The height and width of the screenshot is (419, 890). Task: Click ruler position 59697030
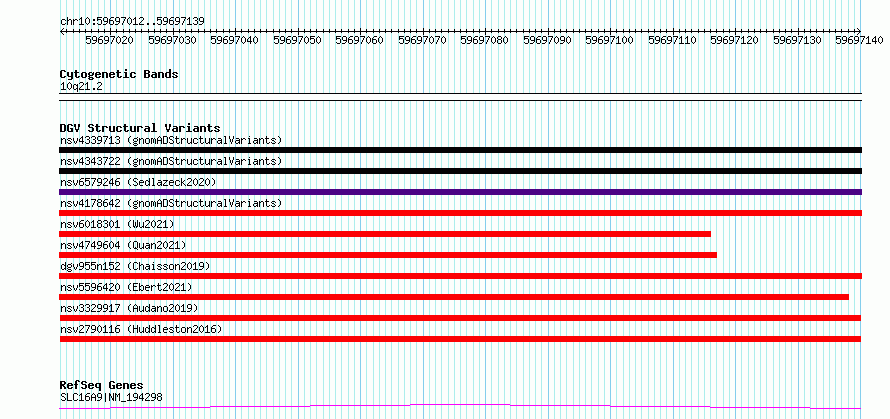(x=172, y=40)
